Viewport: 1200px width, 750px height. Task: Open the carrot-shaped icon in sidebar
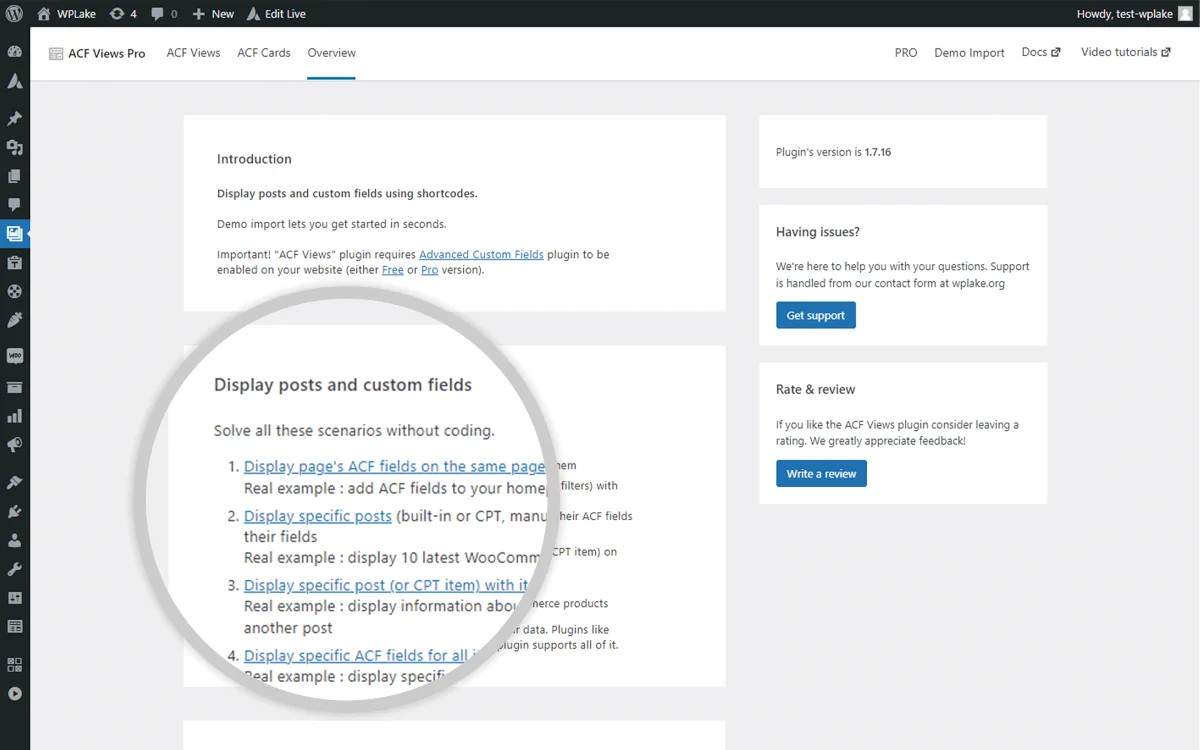15,321
